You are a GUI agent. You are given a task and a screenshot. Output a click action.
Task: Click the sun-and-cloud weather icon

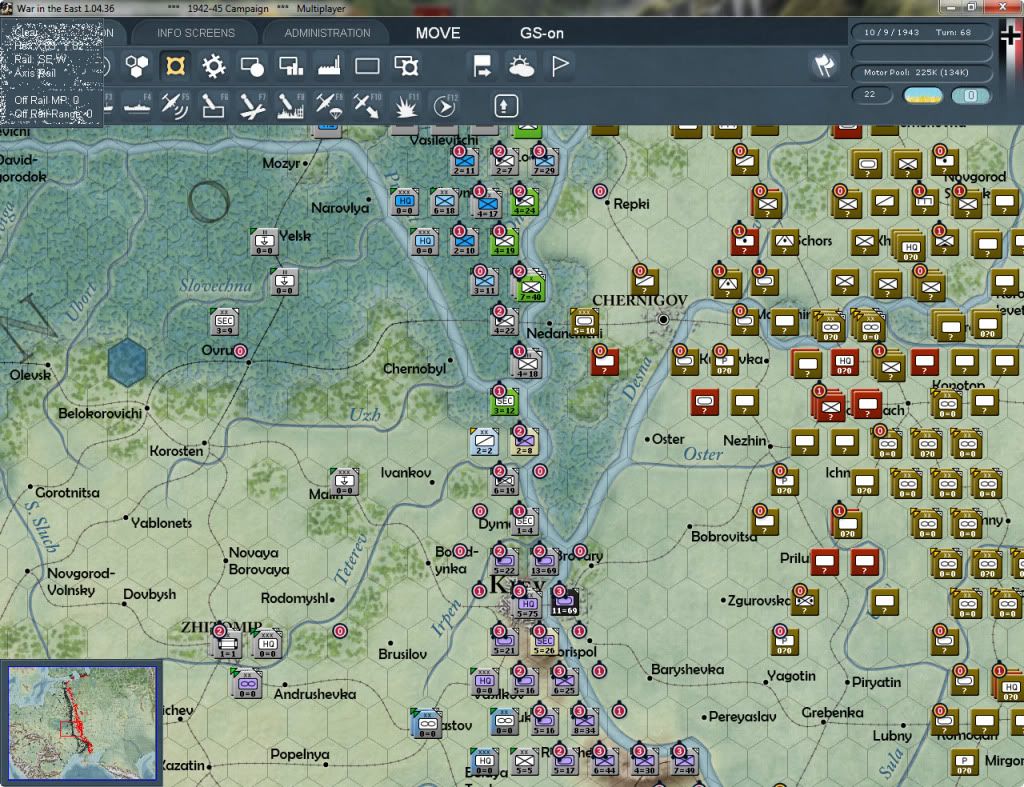pos(521,66)
